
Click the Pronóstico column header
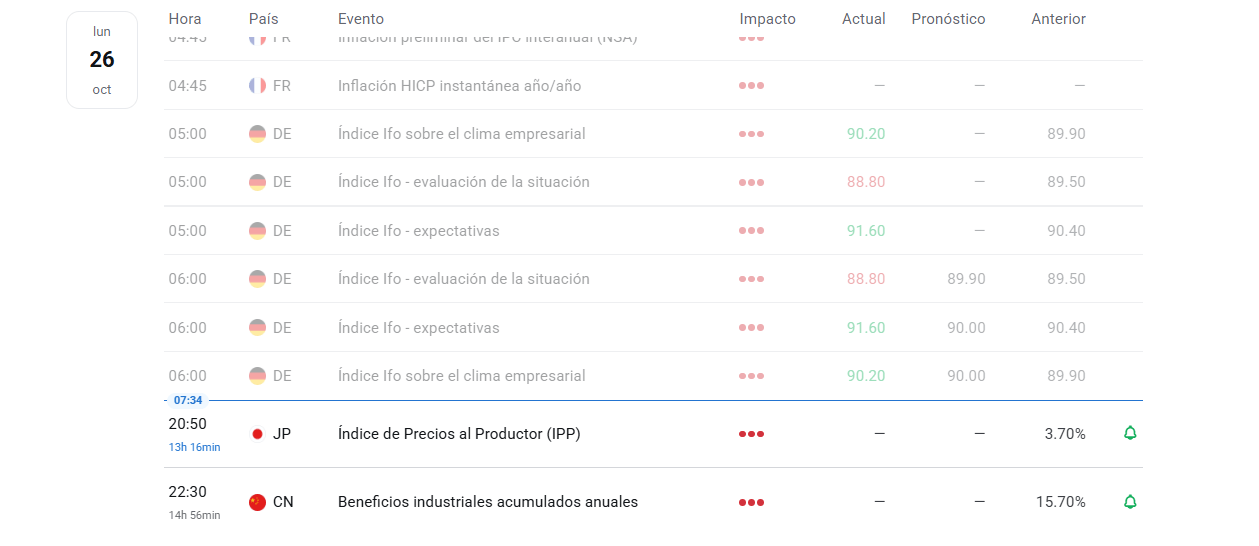[x=948, y=19]
